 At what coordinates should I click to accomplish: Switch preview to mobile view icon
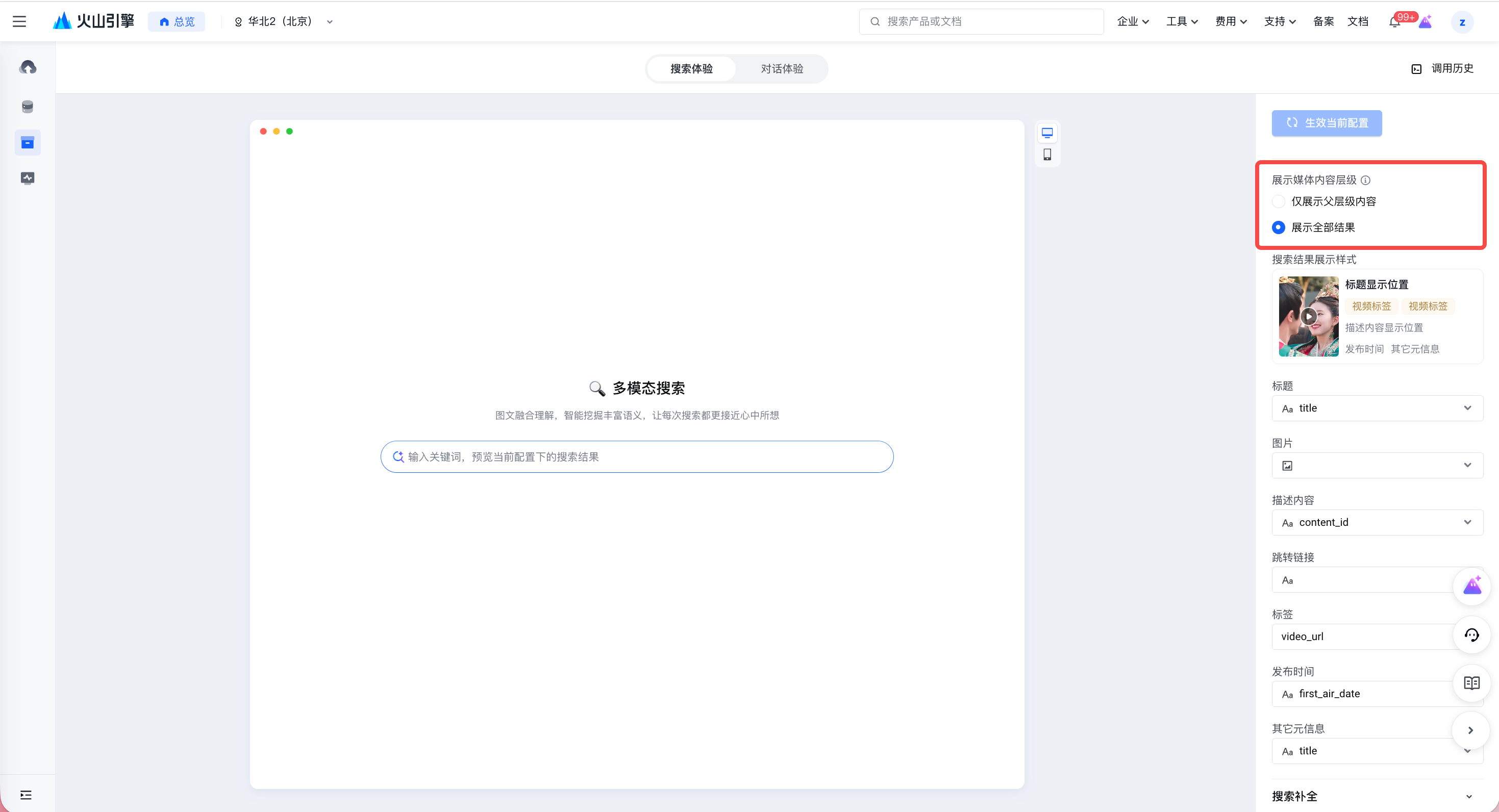[x=1047, y=154]
